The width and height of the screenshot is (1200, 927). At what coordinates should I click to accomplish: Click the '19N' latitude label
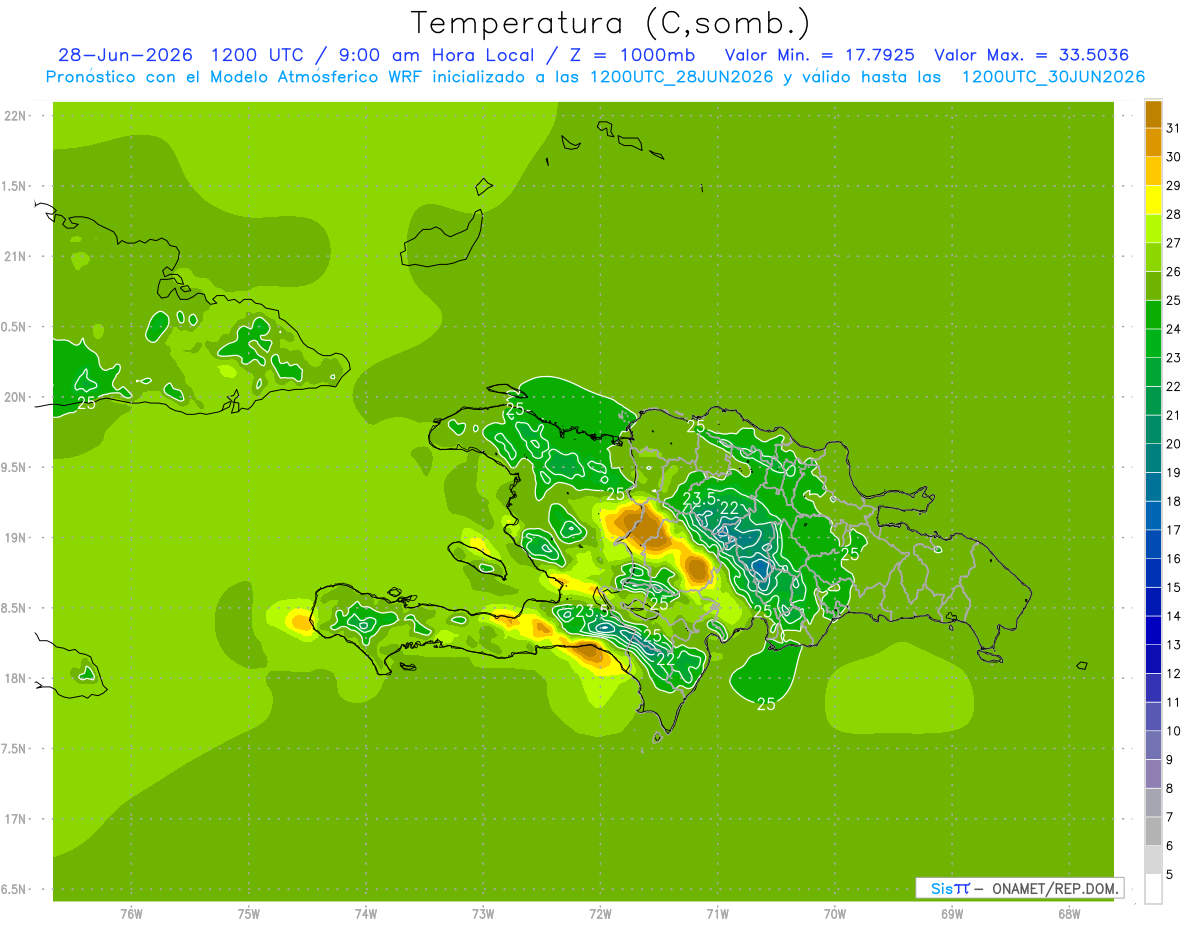tap(17, 537)
